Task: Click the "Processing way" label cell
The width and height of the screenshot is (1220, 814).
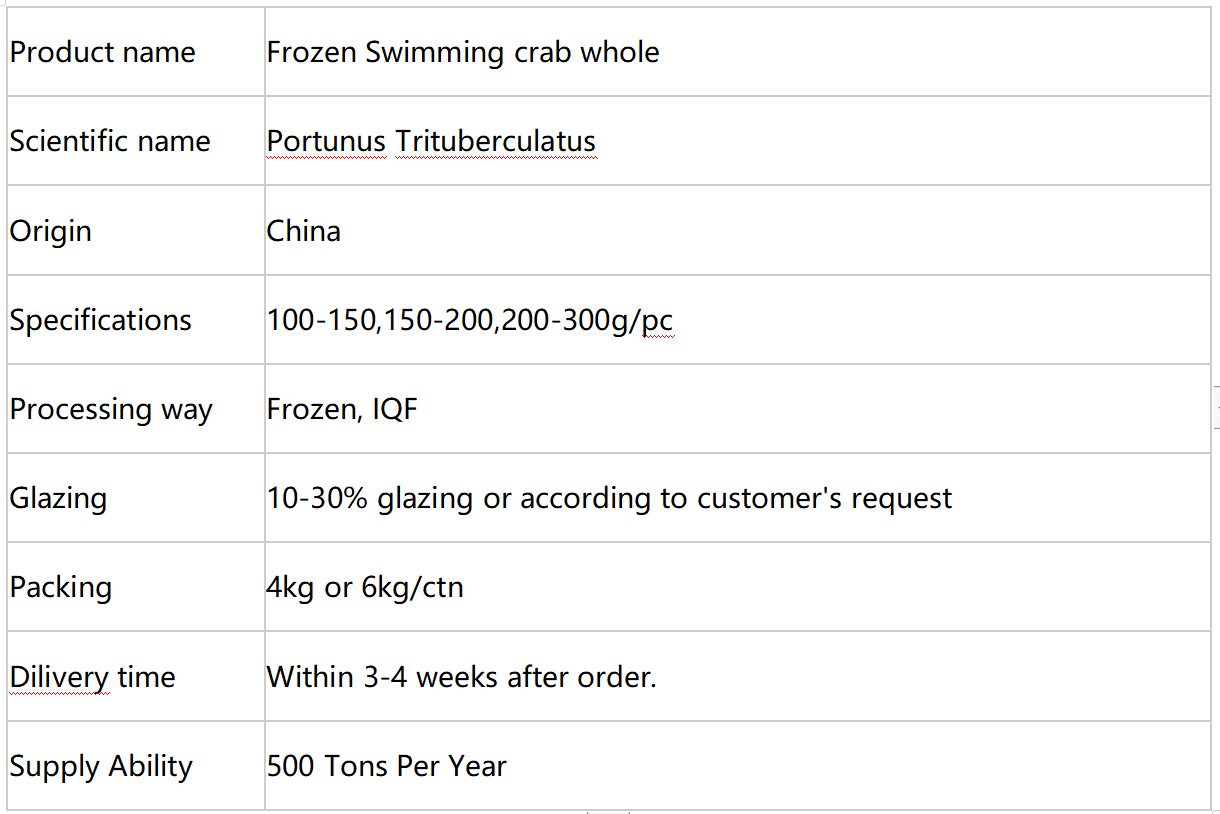Action: point(136,408)
